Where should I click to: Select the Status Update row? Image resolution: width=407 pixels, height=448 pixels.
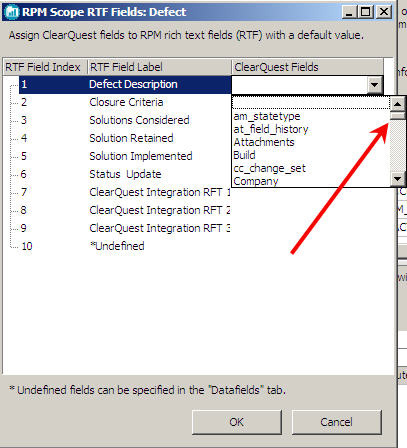click(125, 174)
